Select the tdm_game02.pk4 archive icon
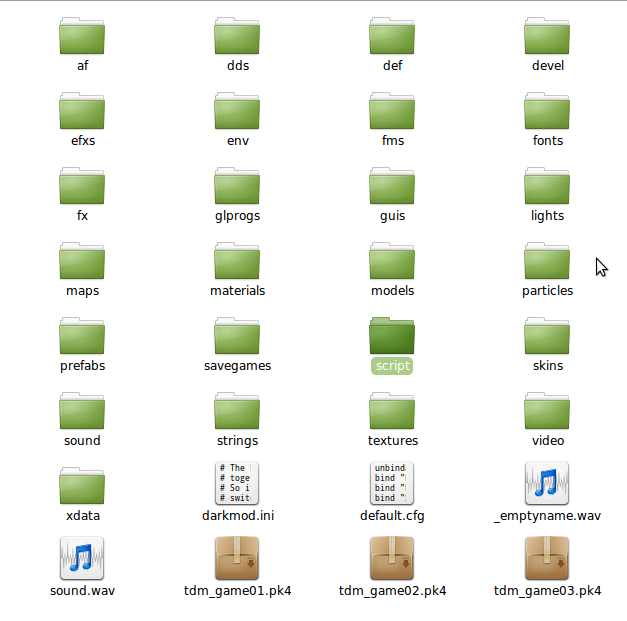The height and width of the screenshot is (621, 627). point(392,558)
